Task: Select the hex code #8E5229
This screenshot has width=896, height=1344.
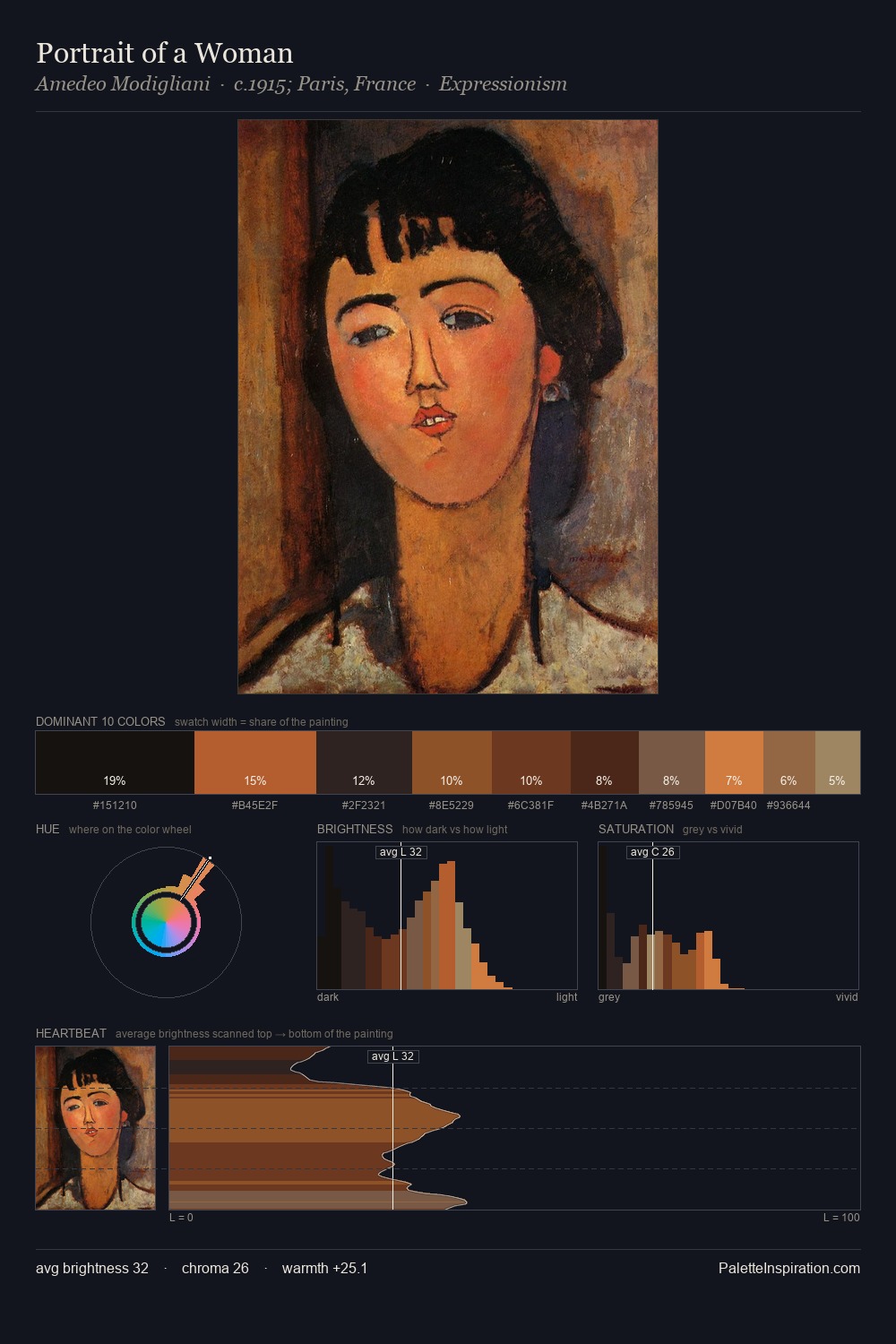Action: [x=452, y=806]
